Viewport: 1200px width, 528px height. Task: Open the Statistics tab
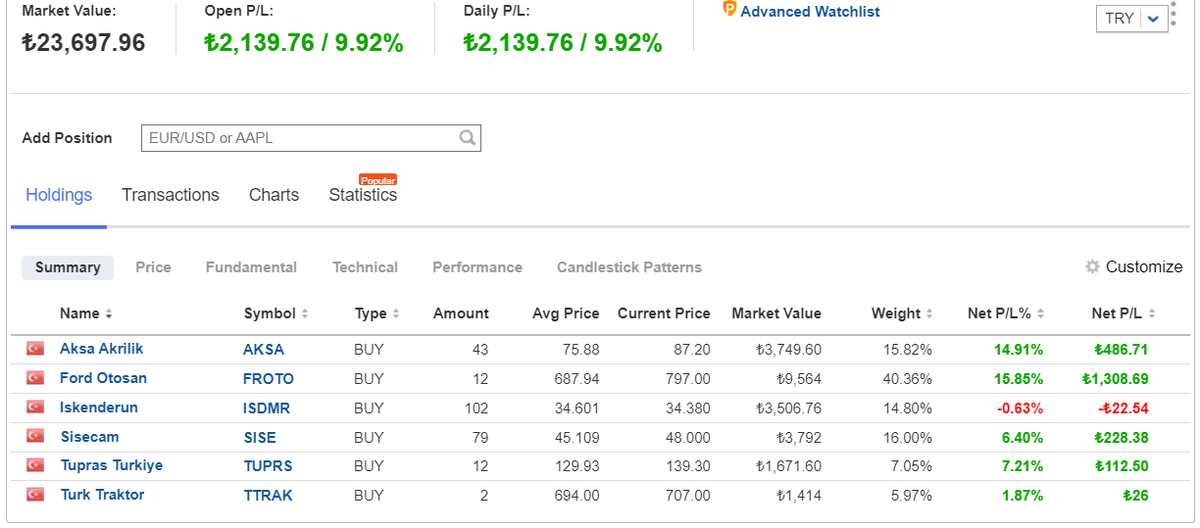coord(363,195)
